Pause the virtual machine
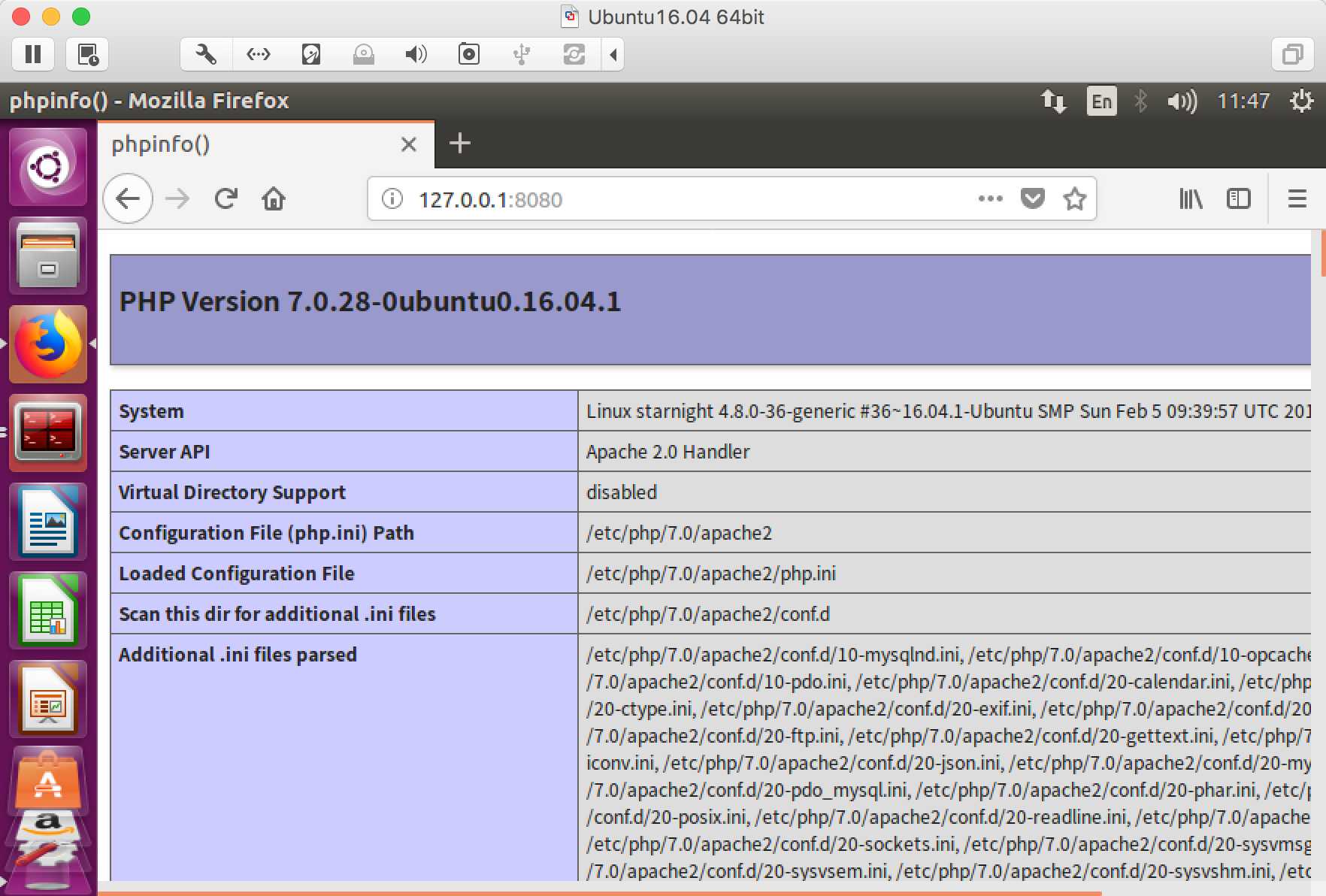Viewport: 1326px width, 896px height. [x=33, y=54]
